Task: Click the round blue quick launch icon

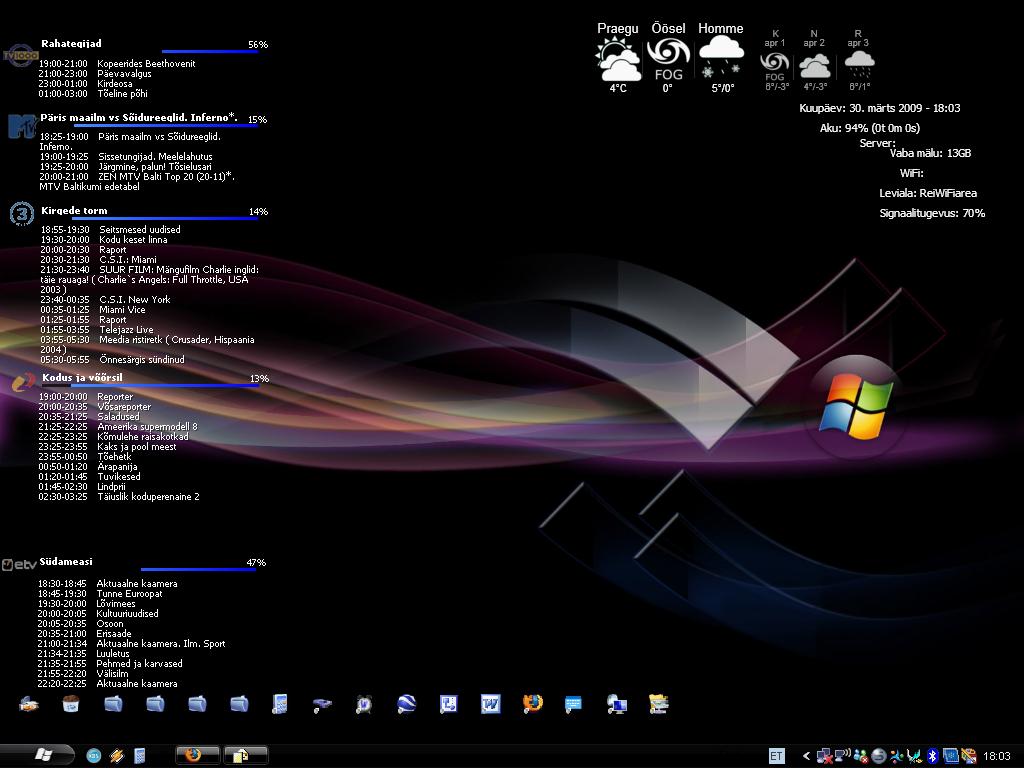Action: pos(93,756)
